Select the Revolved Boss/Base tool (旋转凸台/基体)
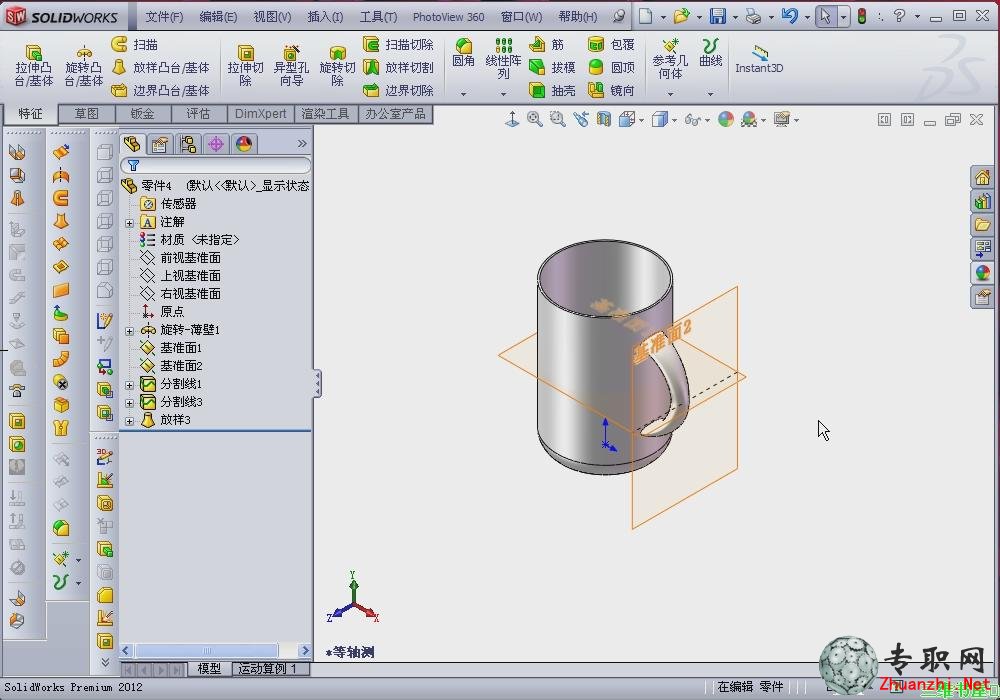This screenshot has width=1000, height=700. 83,65
